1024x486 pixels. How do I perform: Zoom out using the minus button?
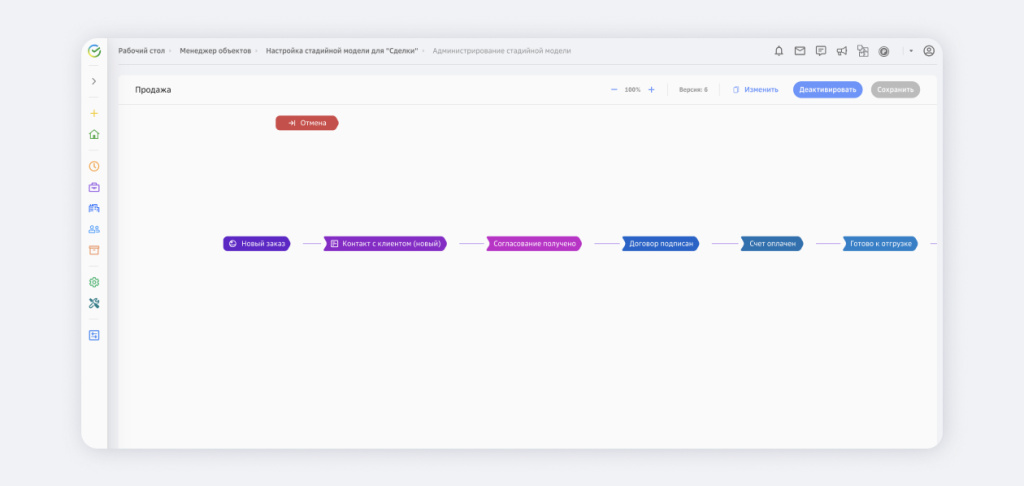pyautogui.click(x=614, y=90)
